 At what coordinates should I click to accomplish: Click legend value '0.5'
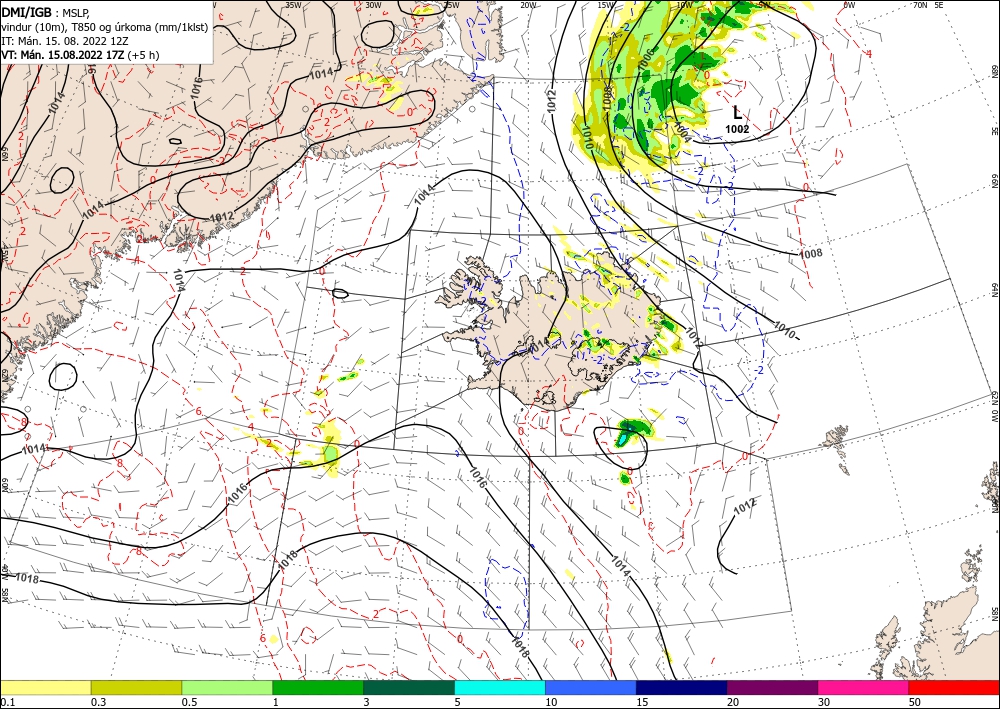point(189,702)
